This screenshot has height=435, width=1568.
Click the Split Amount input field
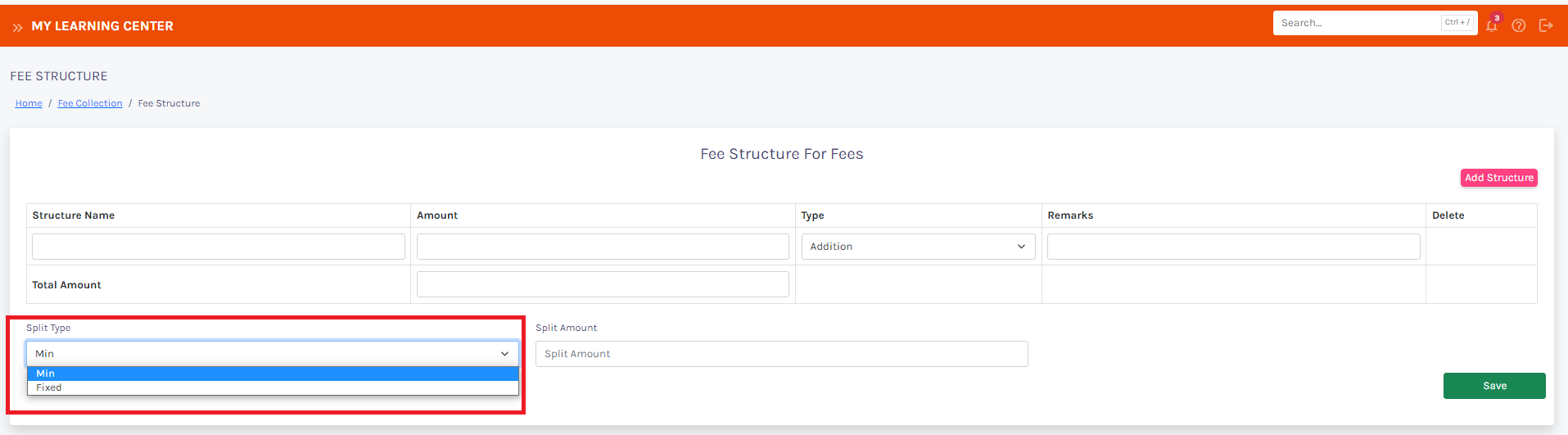(x=781, y=354)
